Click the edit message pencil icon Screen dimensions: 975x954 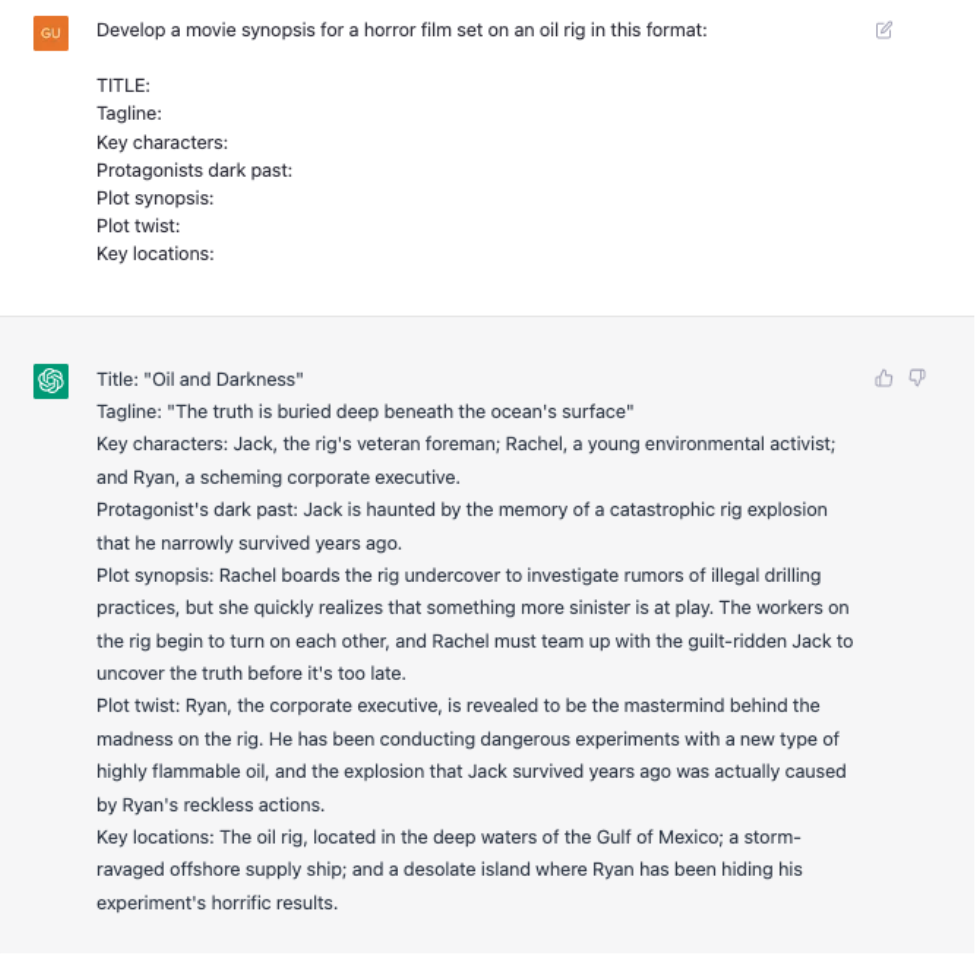(884, 30)
